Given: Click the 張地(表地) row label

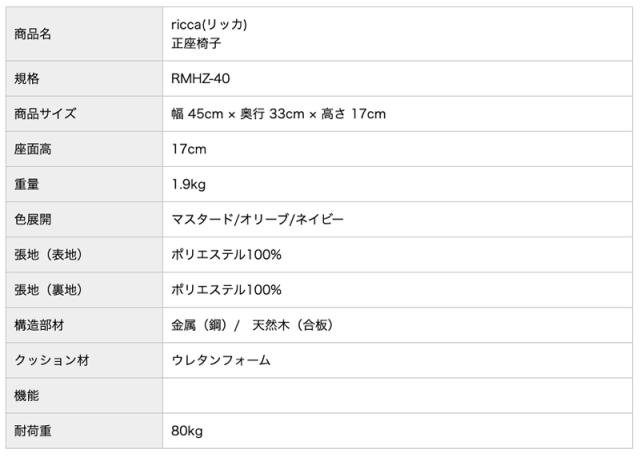Looking at the screenshot, I should click(x=49, y=255).
